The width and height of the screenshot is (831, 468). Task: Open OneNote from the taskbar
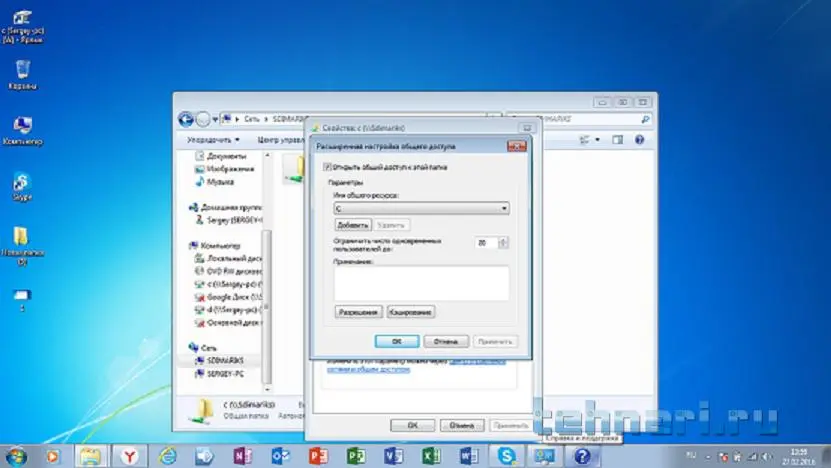[243, 456]
